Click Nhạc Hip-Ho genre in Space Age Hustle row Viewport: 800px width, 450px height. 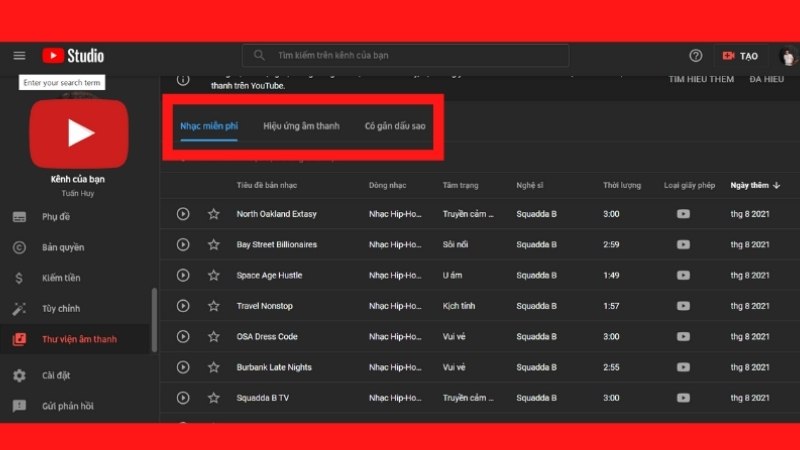(395, 275)
